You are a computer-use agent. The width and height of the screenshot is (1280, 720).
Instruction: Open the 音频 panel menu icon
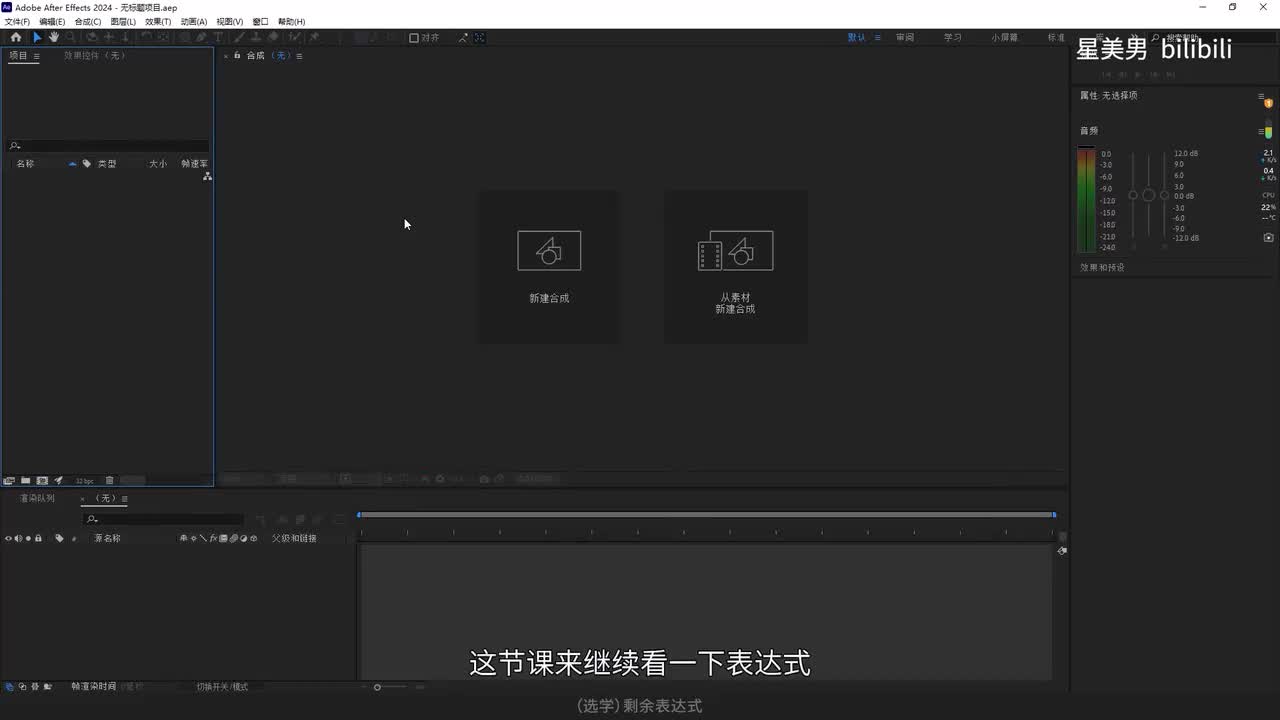point(1262,131)
